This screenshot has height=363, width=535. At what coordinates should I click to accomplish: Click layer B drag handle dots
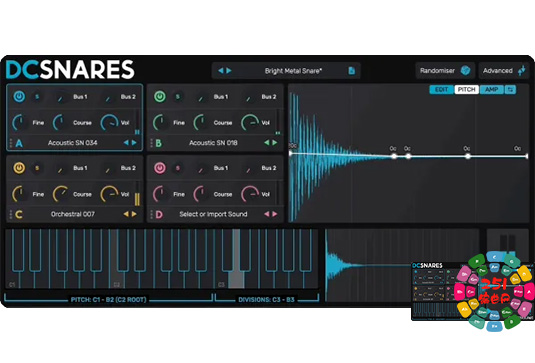click(151, 143)
